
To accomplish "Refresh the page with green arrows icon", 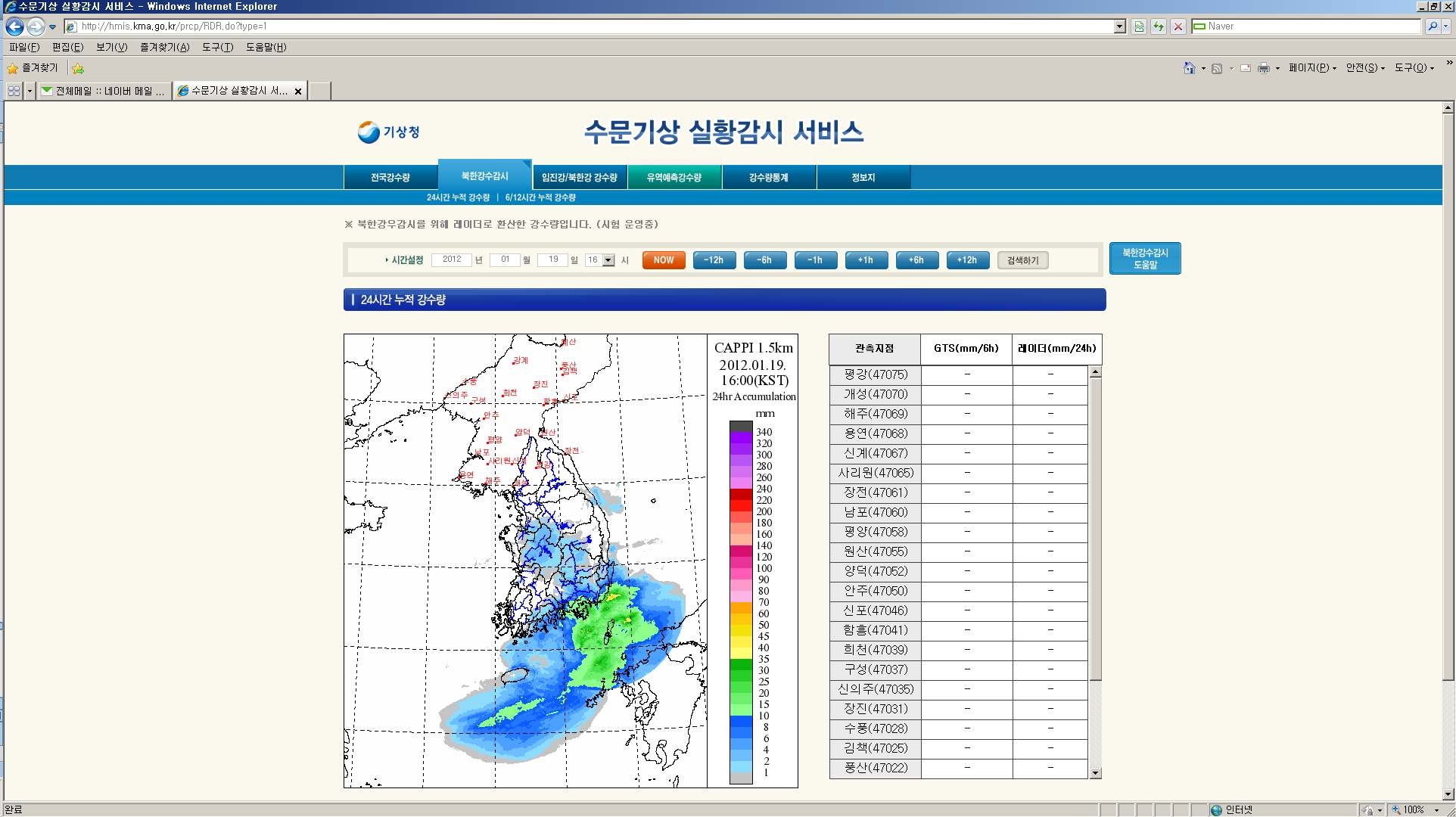I will click(x=1159, y=26).
